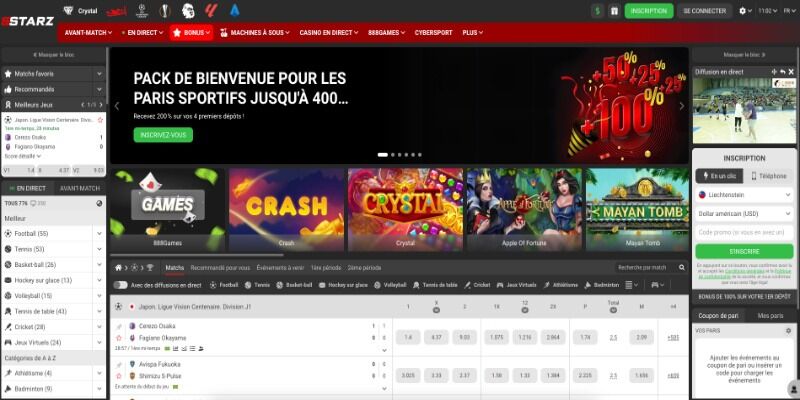Filter matches by Jeux Virtuels

(516, 285)
